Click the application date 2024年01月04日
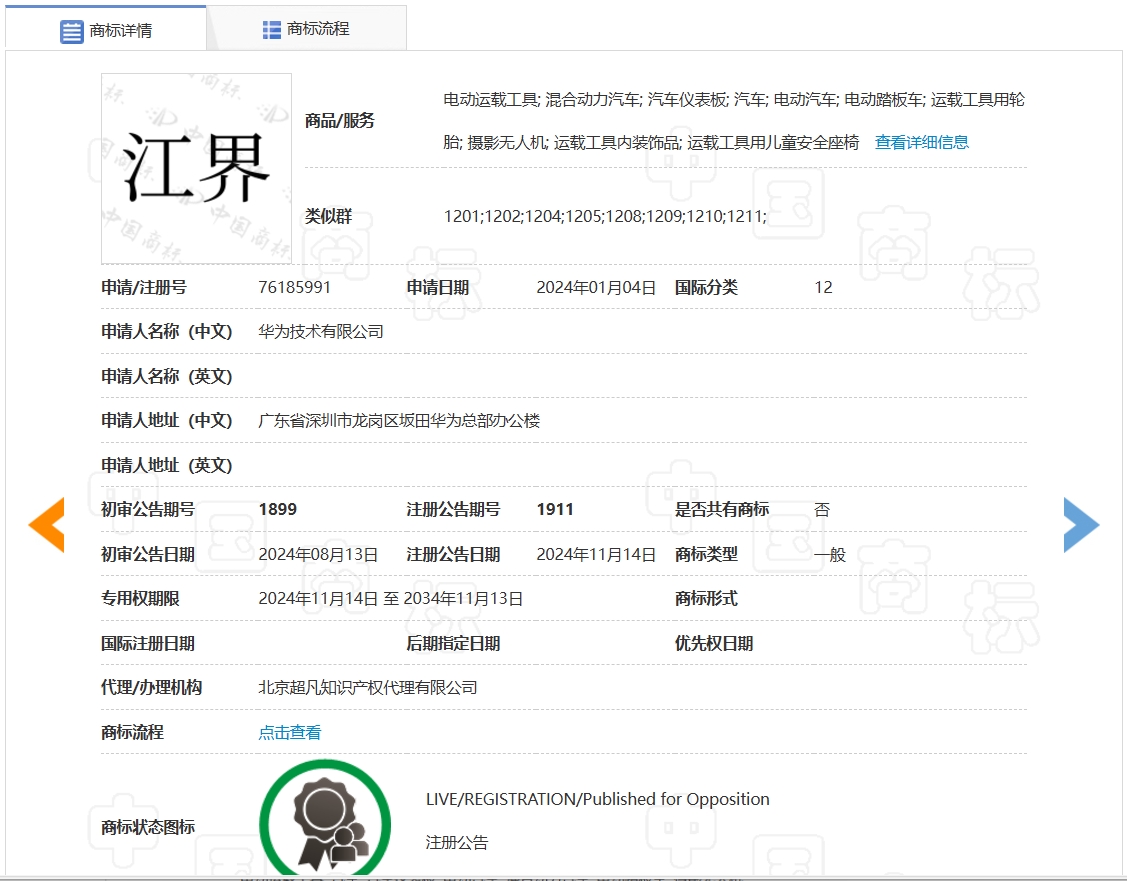Image resolution: width=1127 pixels, height=881 pixels. (x=595, y=287)
